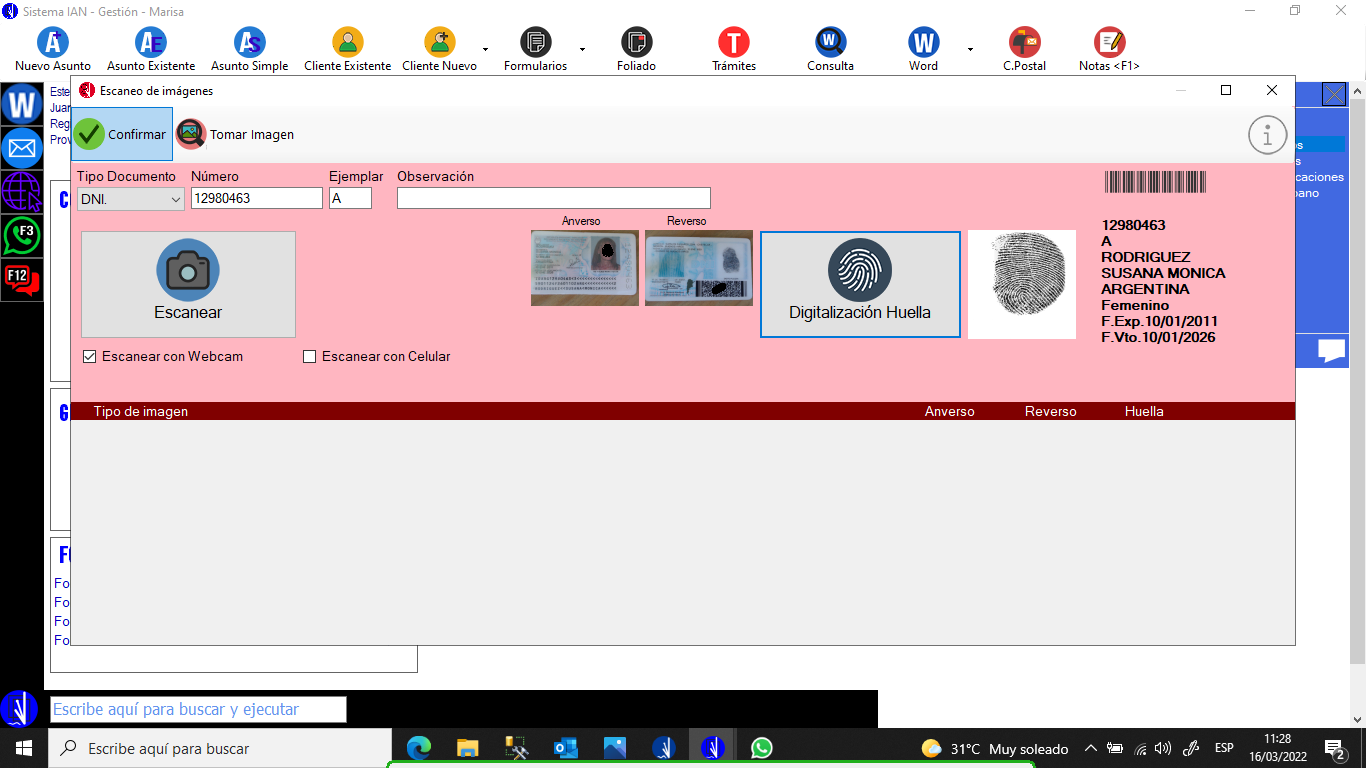
Task: Open the C.Postal lookup icon
Action: point(1024,43)
